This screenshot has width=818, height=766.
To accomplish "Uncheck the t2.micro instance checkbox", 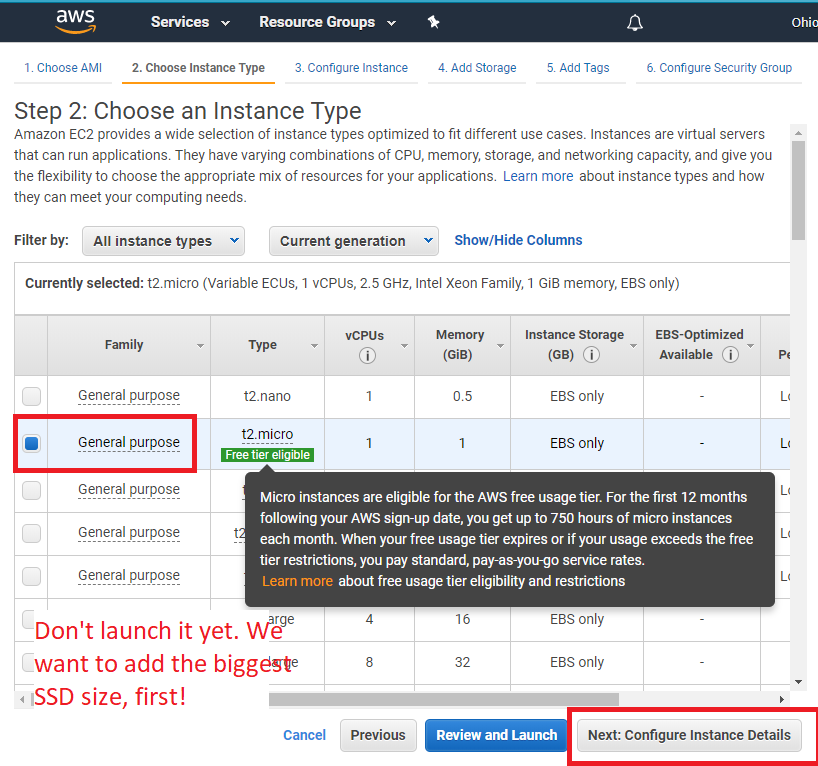I will 31,443.
